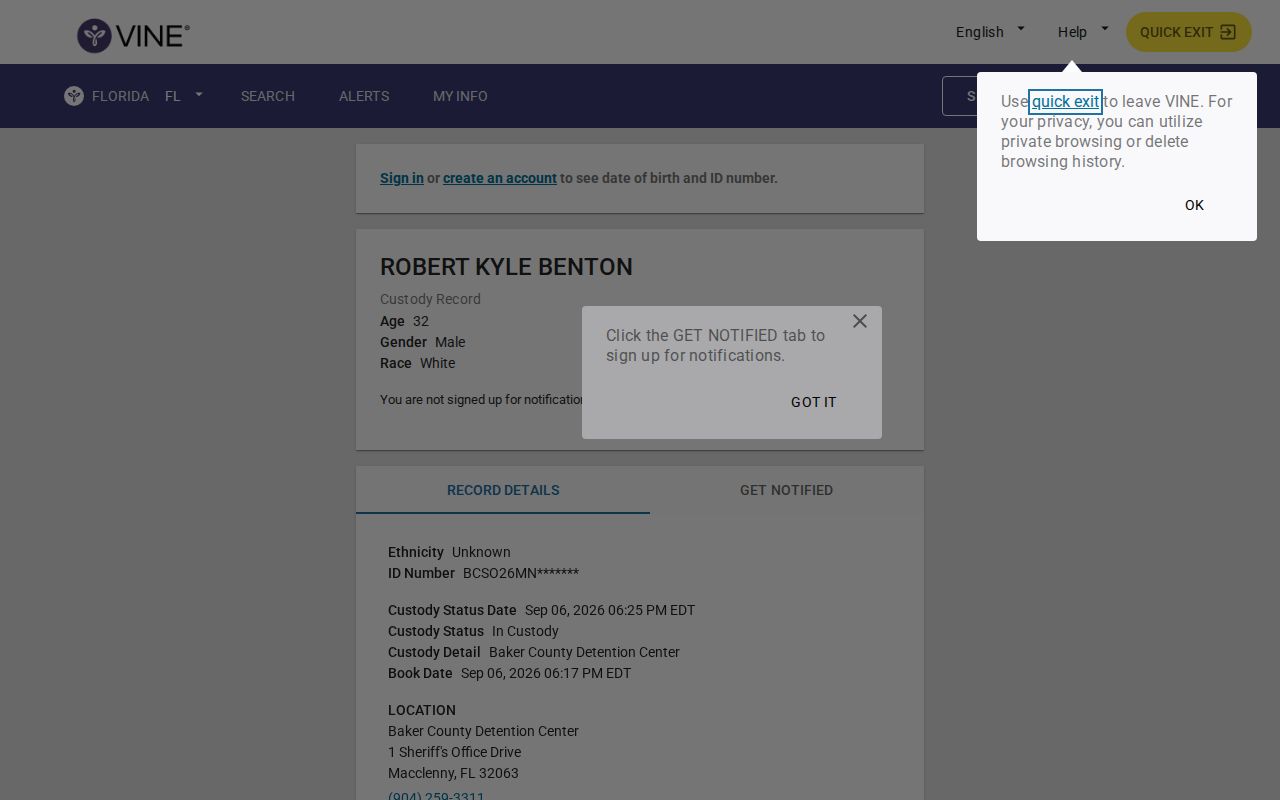This screenshot has height=800, width=1280.
Task: Click the Ethnicity Unknown value
Action: 481,552
